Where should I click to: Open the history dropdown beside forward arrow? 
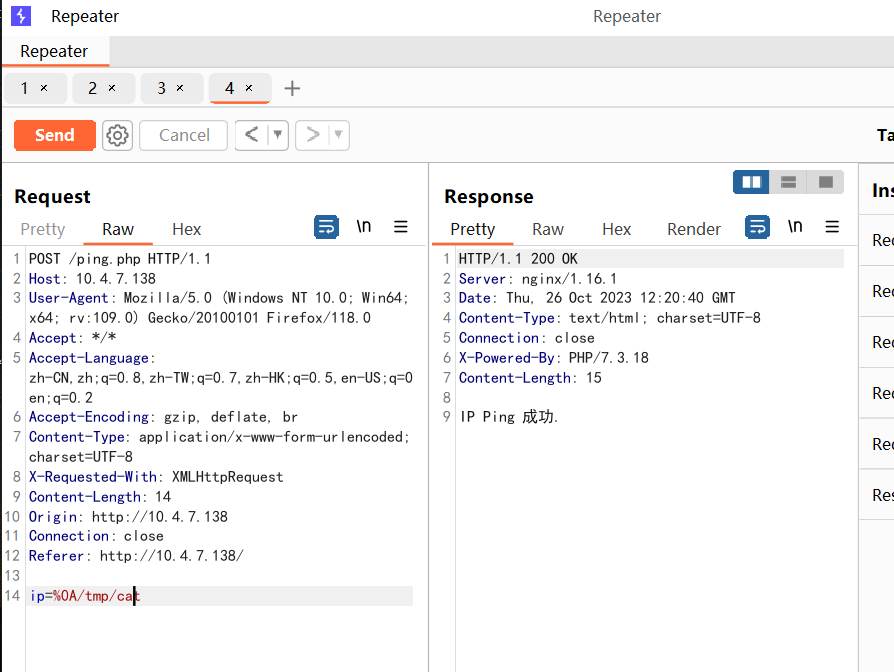[339, 135]
